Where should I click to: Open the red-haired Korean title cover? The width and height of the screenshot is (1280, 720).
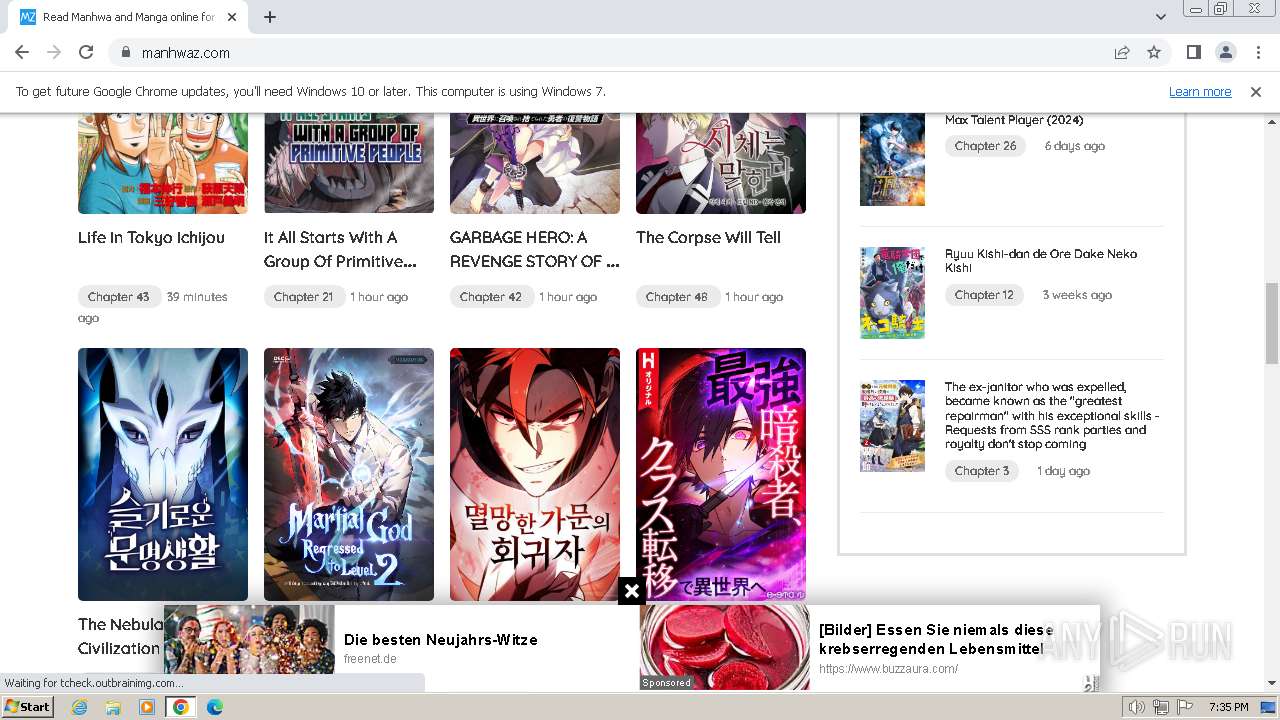535,474
